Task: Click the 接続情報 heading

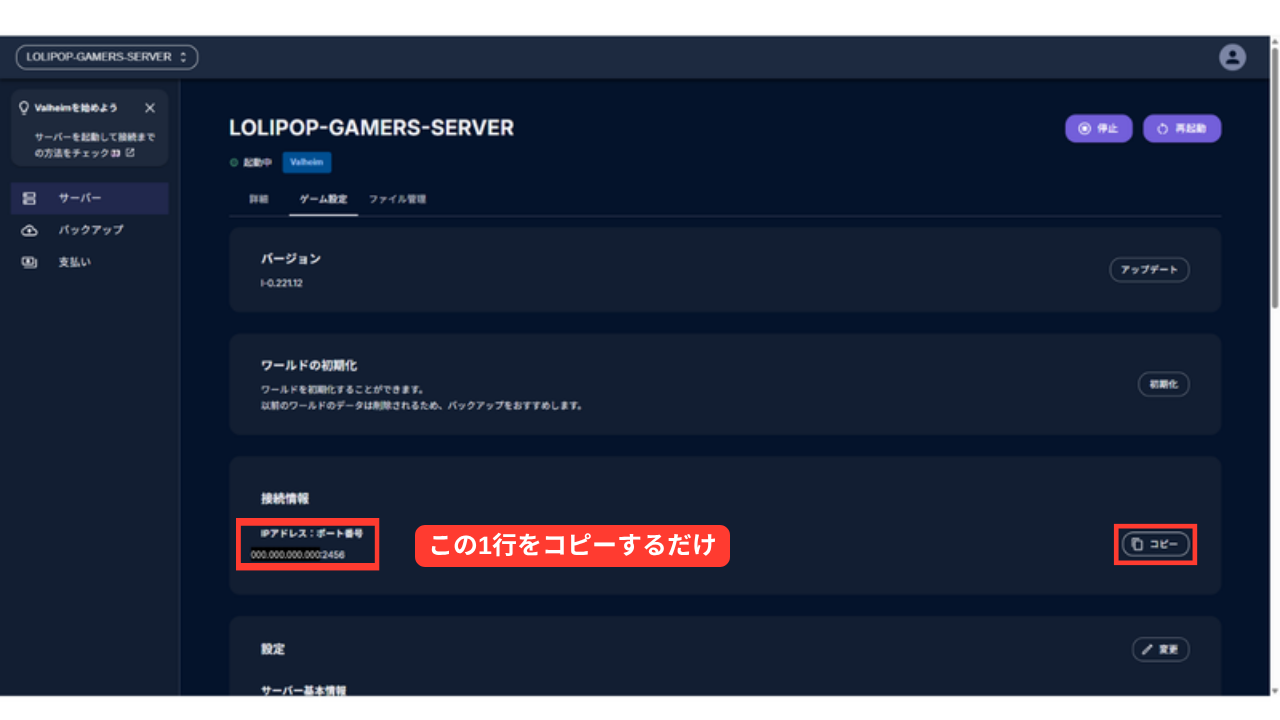Action: tap(285, 498)
